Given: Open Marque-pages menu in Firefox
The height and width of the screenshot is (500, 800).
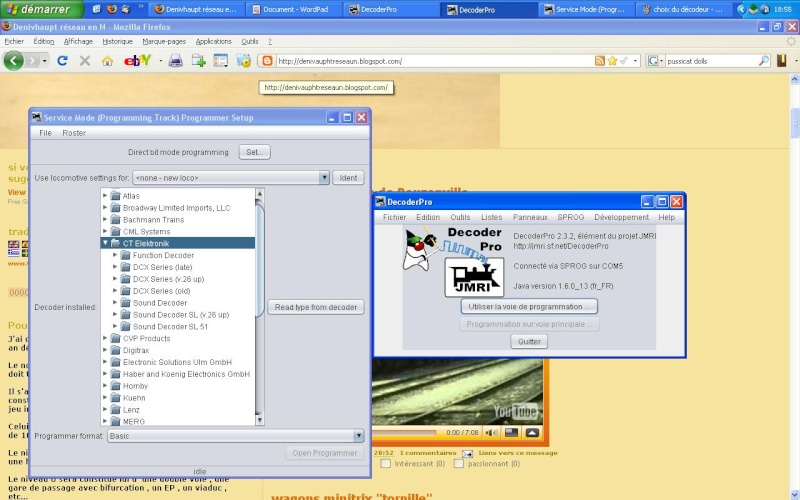Looking at the screenshot, I should pyautogui.click(x=164, y=41).
